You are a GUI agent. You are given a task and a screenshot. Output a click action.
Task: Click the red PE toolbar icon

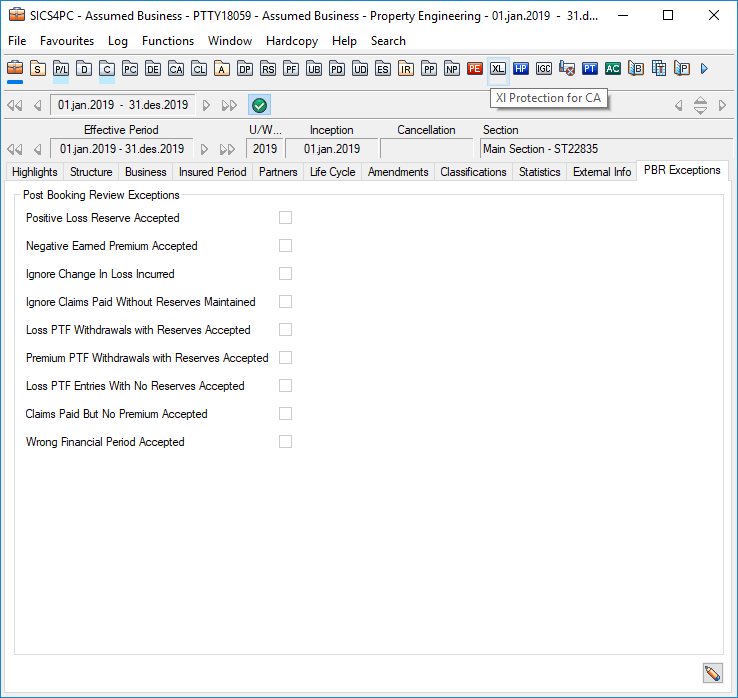(474, 68)
